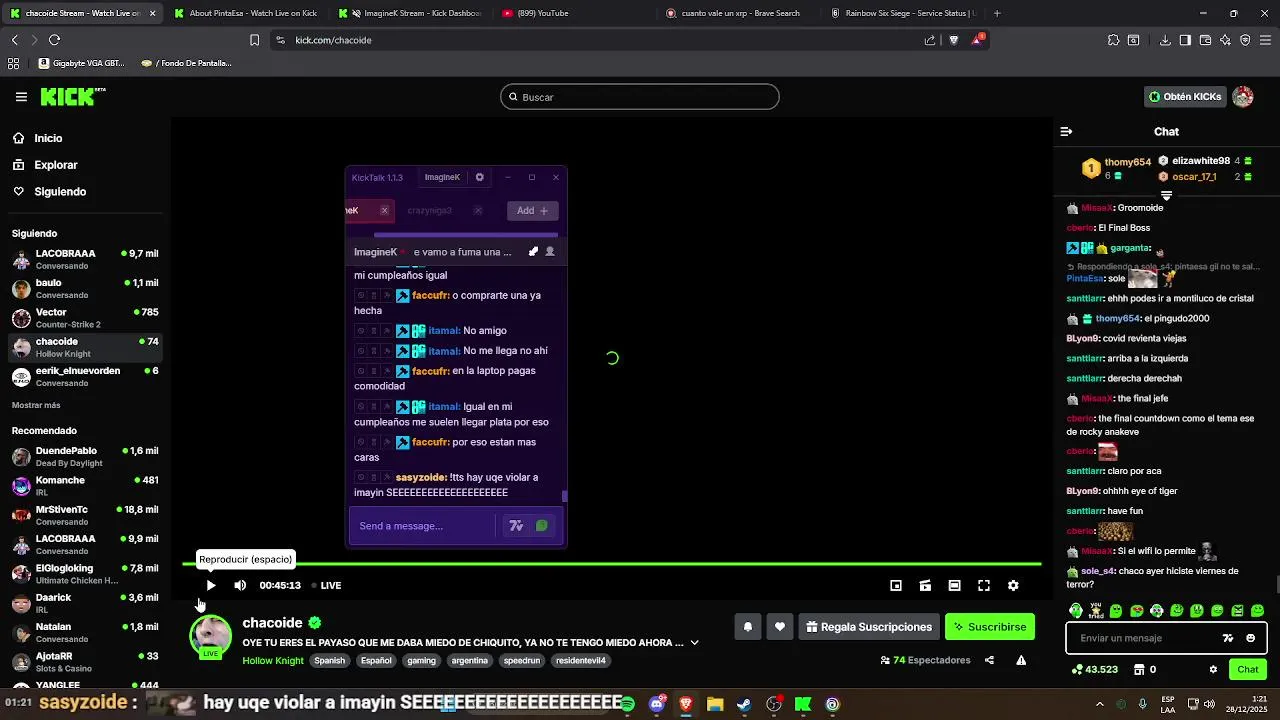Reload the page with refresh icon
Screen dimensions: 1280x720
point(54,40)
